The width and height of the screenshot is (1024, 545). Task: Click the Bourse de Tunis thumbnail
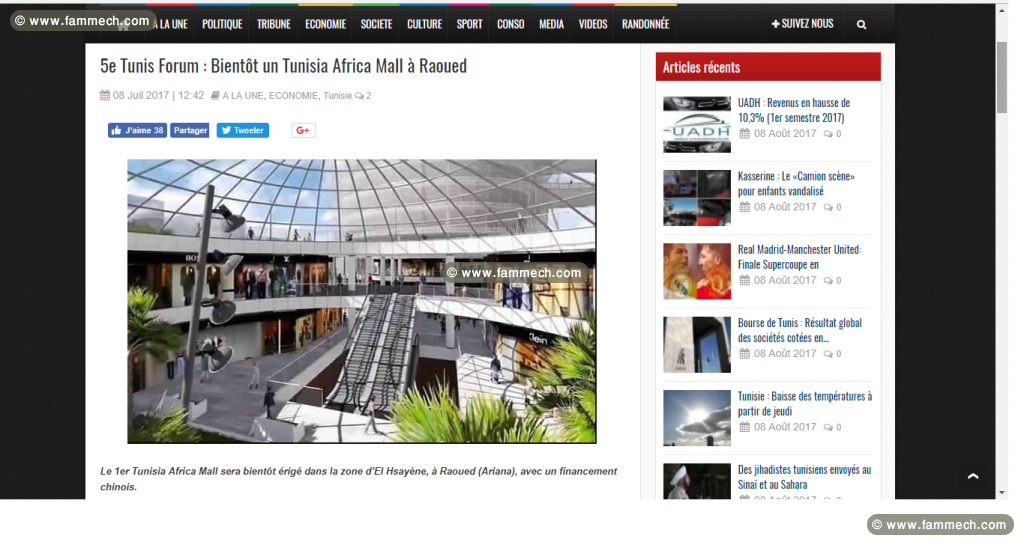click(697, 345)
